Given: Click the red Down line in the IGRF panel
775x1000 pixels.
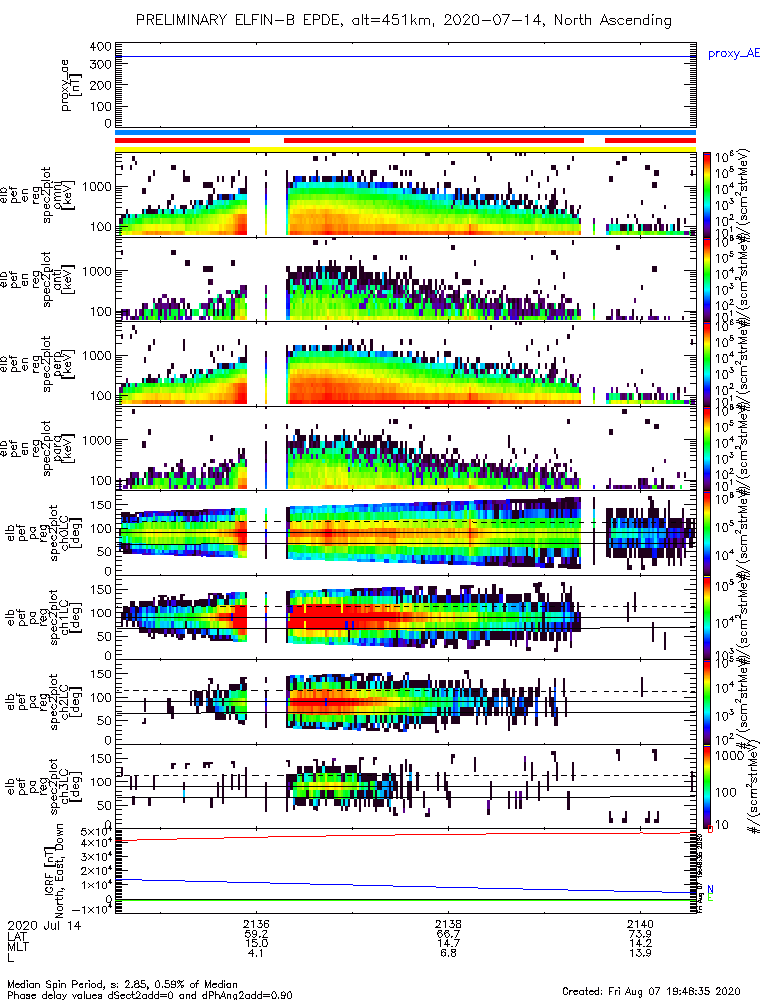Looking at the screenshot, I should click(x=406, y=835).
